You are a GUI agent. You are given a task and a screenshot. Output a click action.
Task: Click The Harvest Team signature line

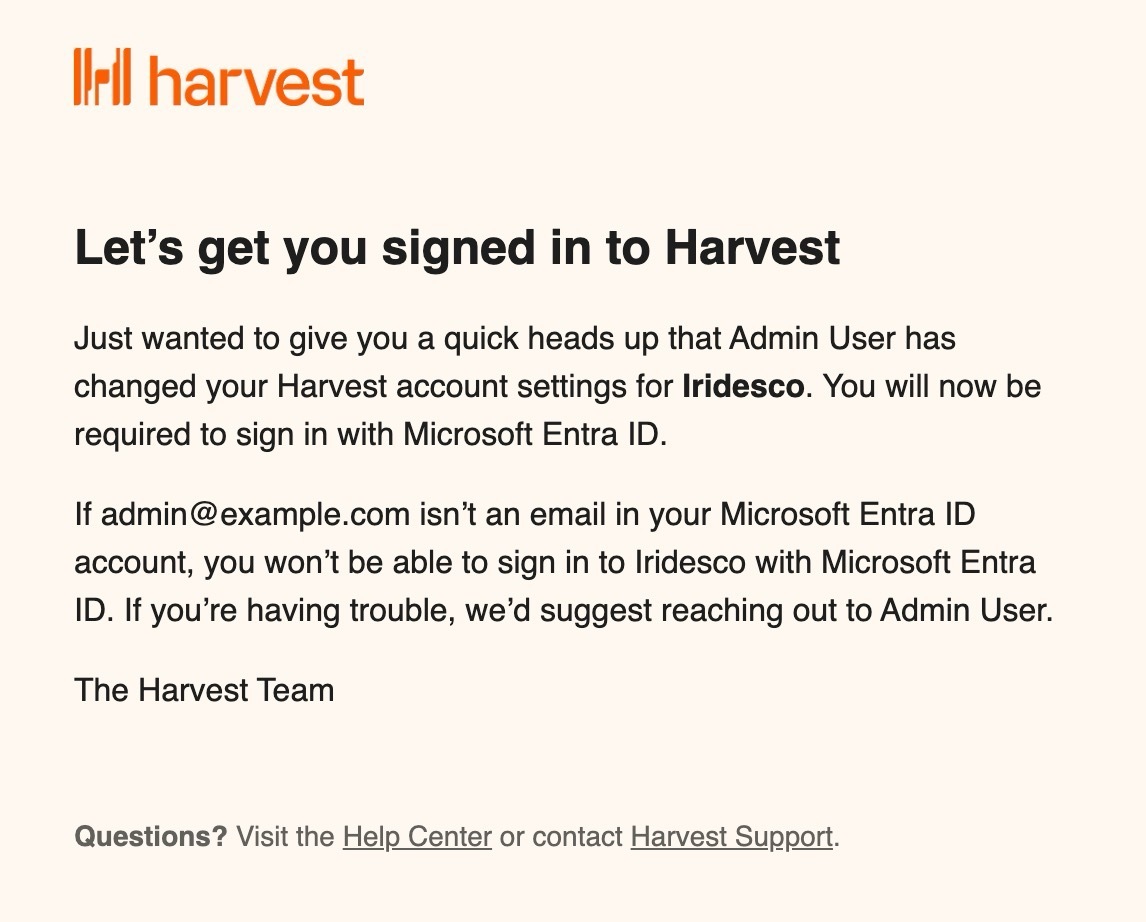204,690
